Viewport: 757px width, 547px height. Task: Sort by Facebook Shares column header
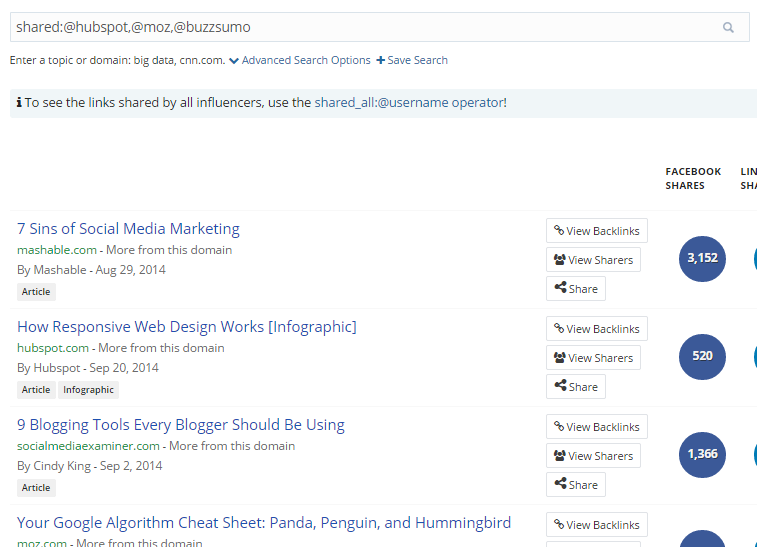[693, 179]
